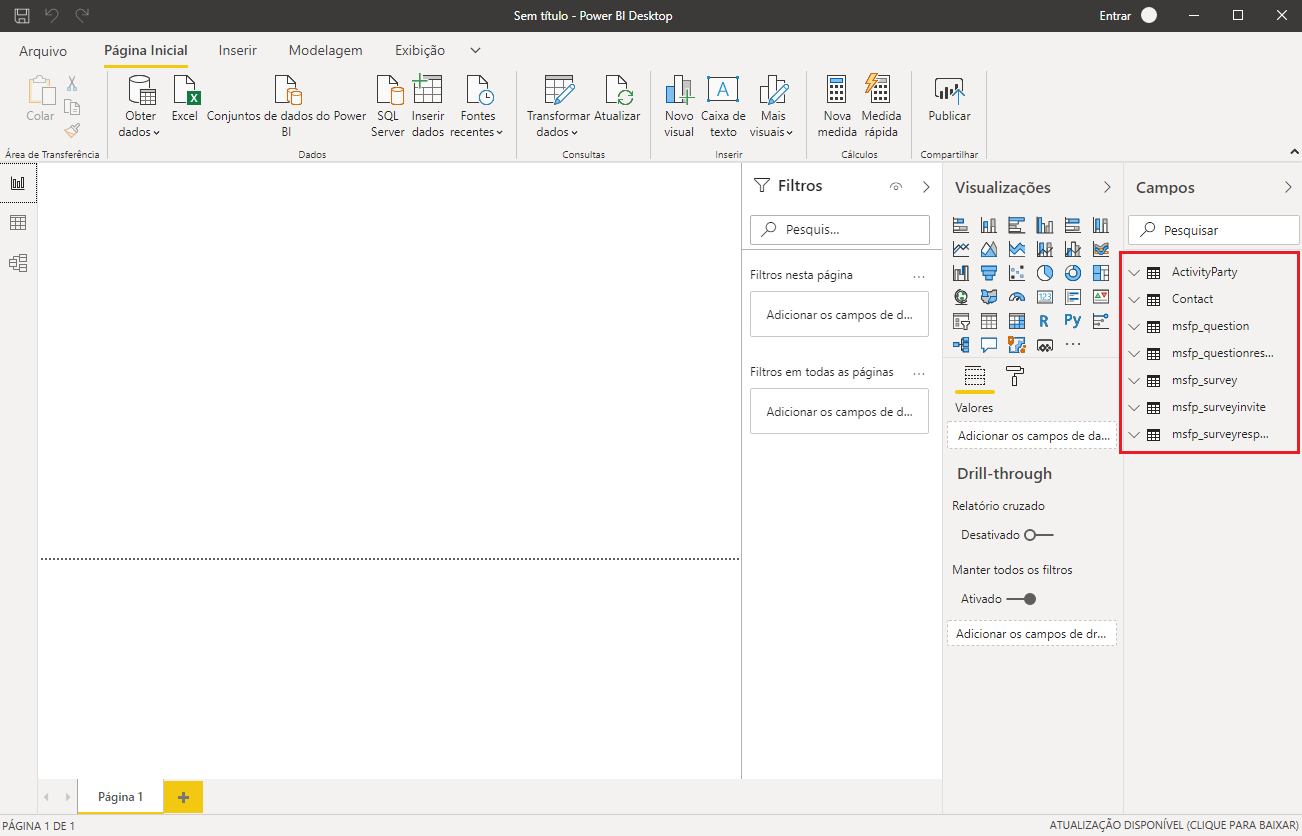Click Entrar to sign in
1302x836 pixels.
tap(1115, 16)
